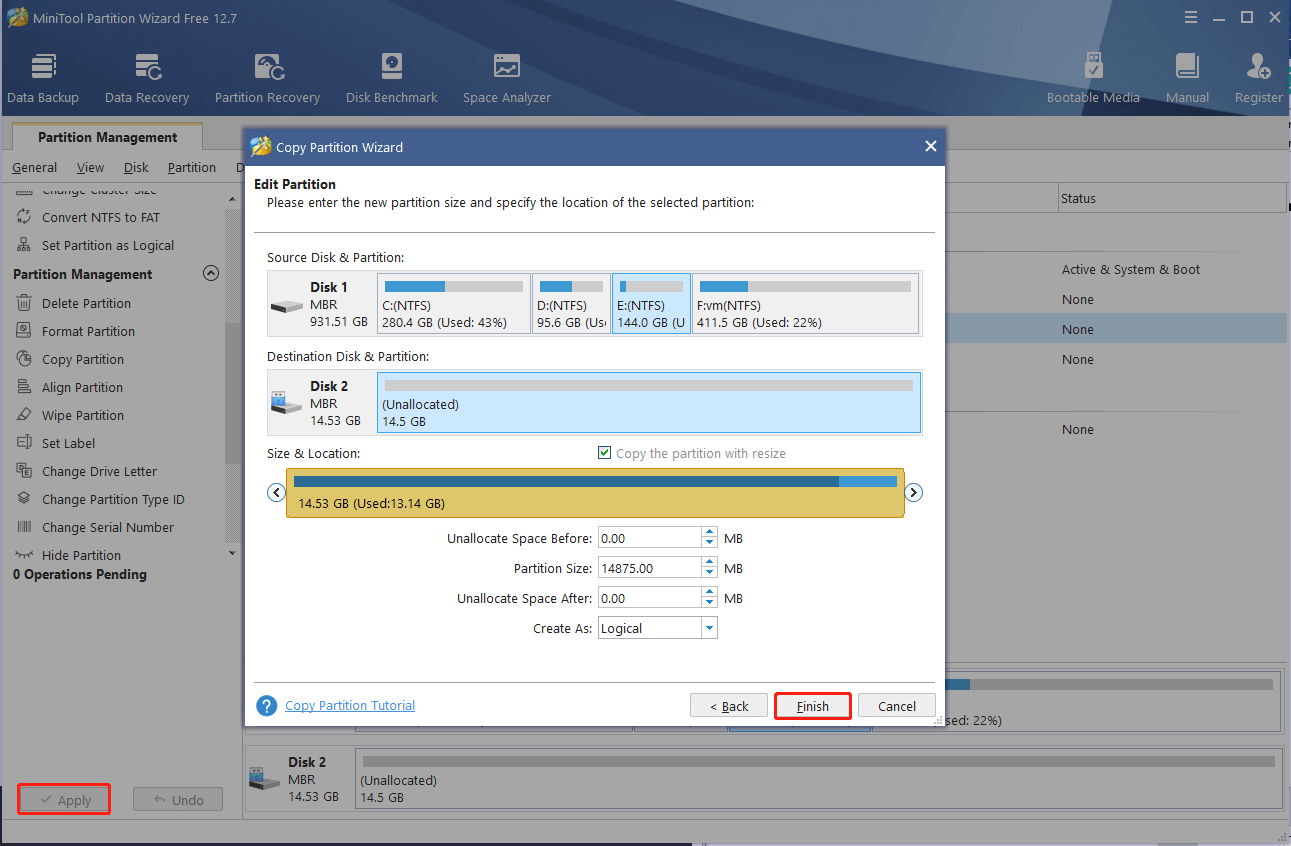Click the partition size slider bar
The height and width of the screenshot is (846, 1291).
click(x=595, y=492)
